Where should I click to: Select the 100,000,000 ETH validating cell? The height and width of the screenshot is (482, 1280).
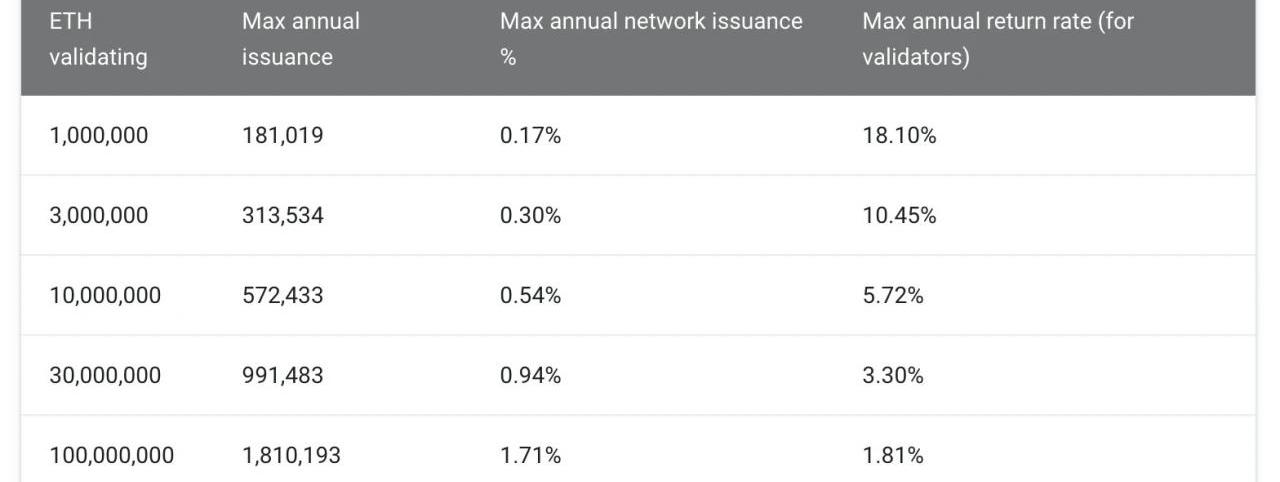pyautogui.click(x=111, y=456)
